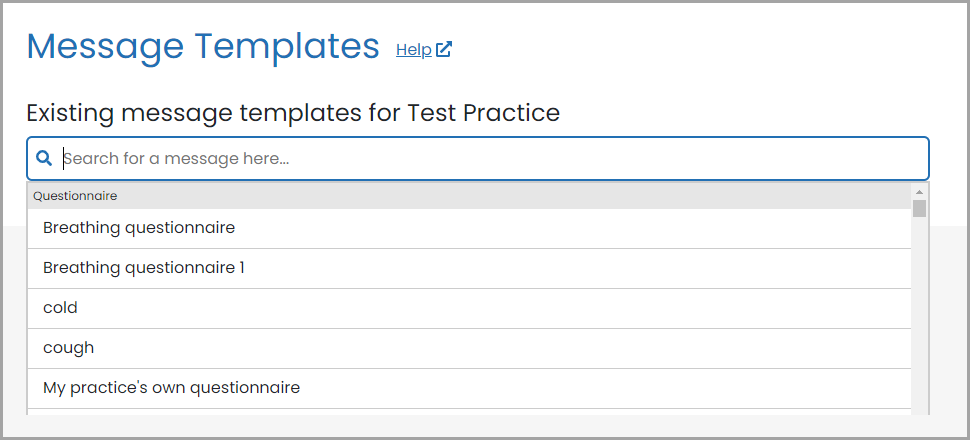Viewport: 970px width, 440px height.
Task: Click the 'Existing message templates for Test Practice' heading
Action: coord(293,113)
